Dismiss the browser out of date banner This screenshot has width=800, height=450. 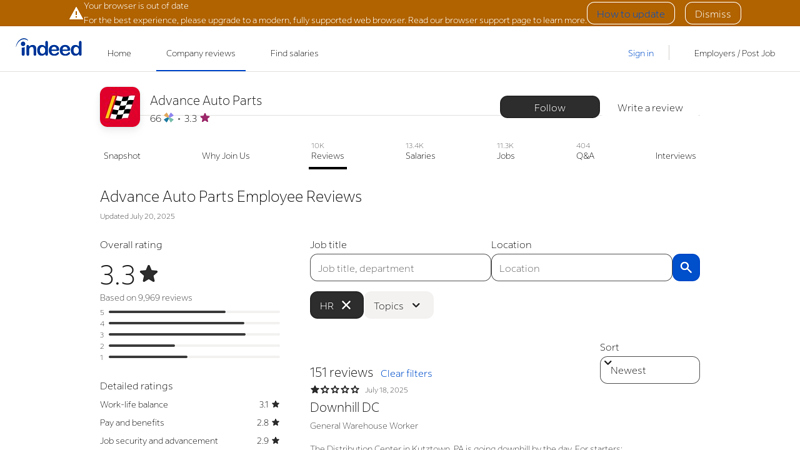pos(713,14)
